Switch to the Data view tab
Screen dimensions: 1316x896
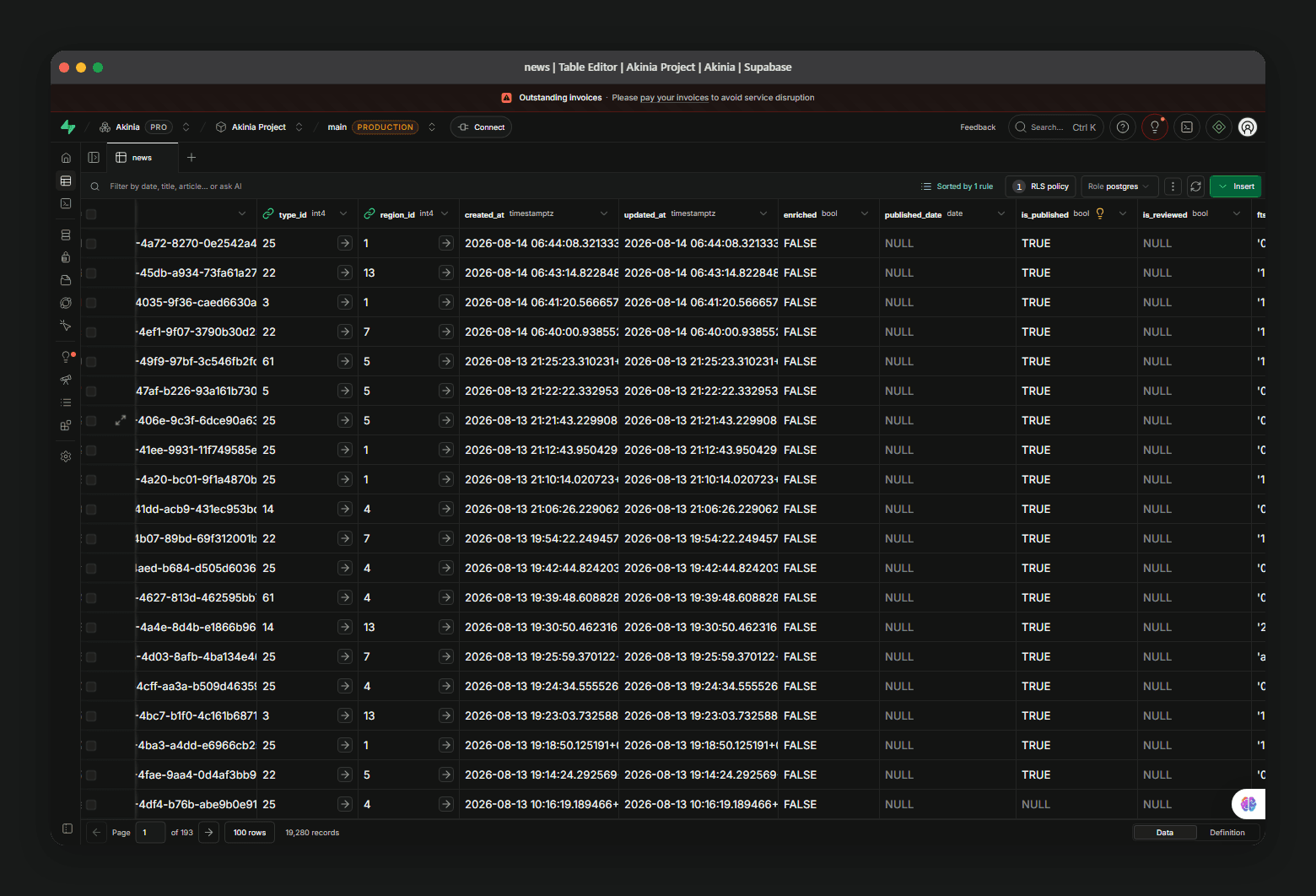click(1165, 833)
